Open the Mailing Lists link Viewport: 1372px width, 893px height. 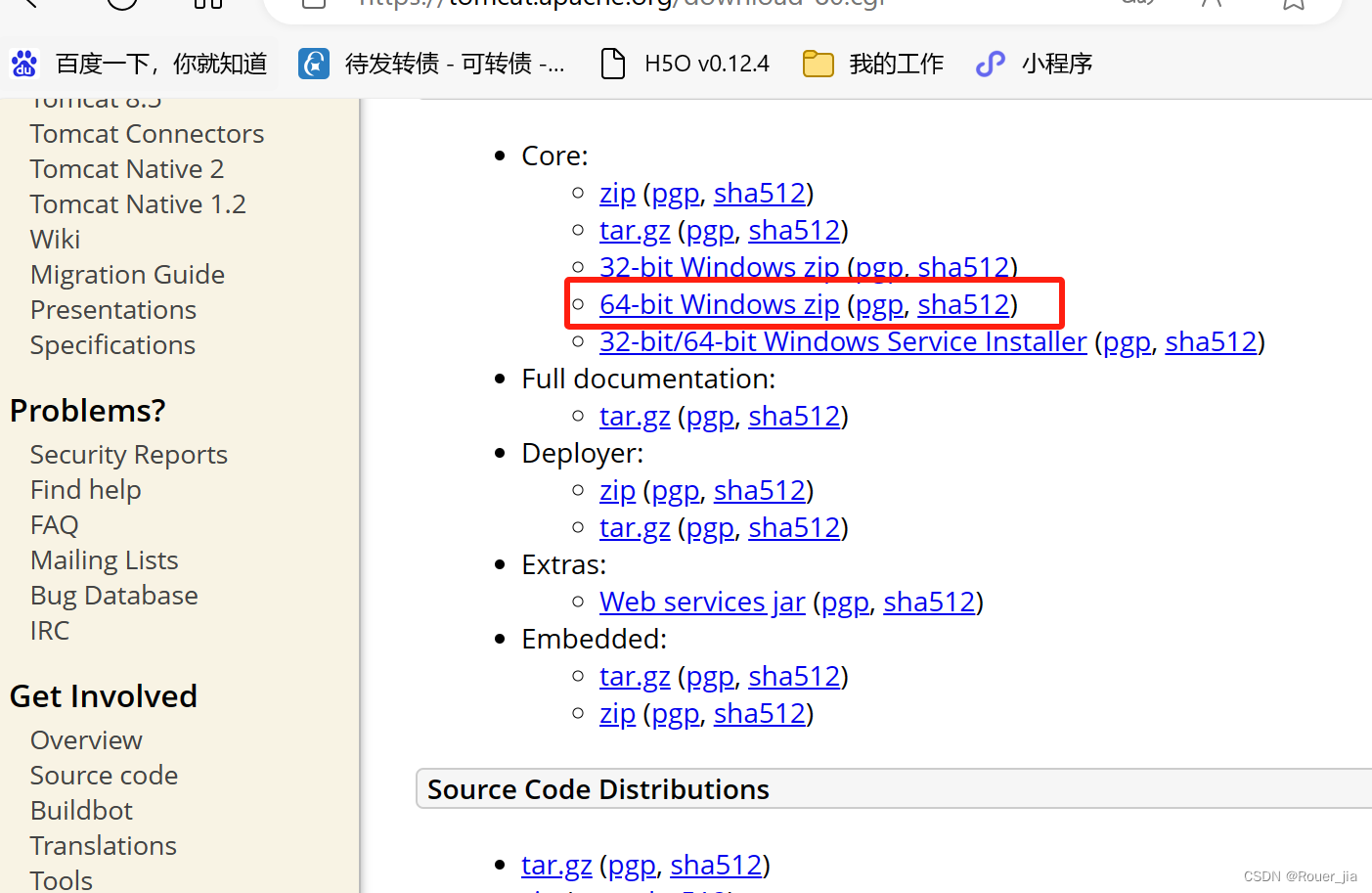(x=105, y=560)
